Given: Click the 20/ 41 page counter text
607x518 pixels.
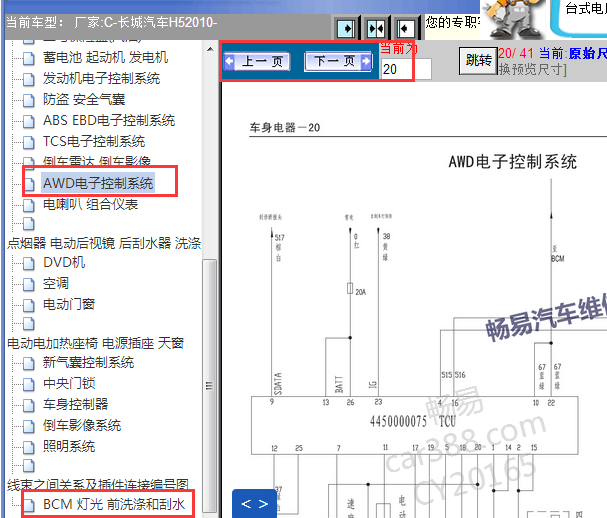Looking at the screenshot, I should coord(516,53).
